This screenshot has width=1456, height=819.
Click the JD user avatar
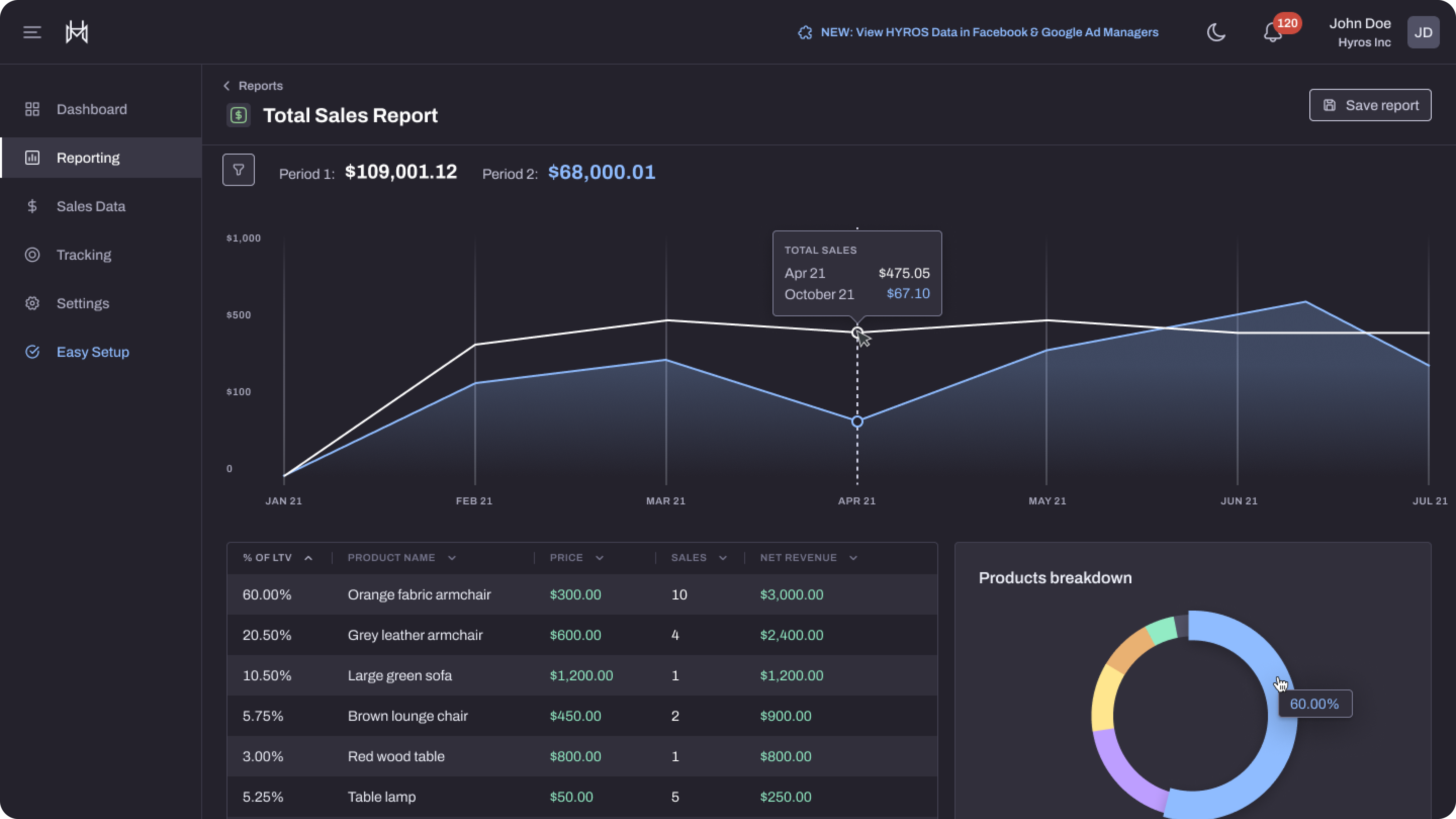1423,32
